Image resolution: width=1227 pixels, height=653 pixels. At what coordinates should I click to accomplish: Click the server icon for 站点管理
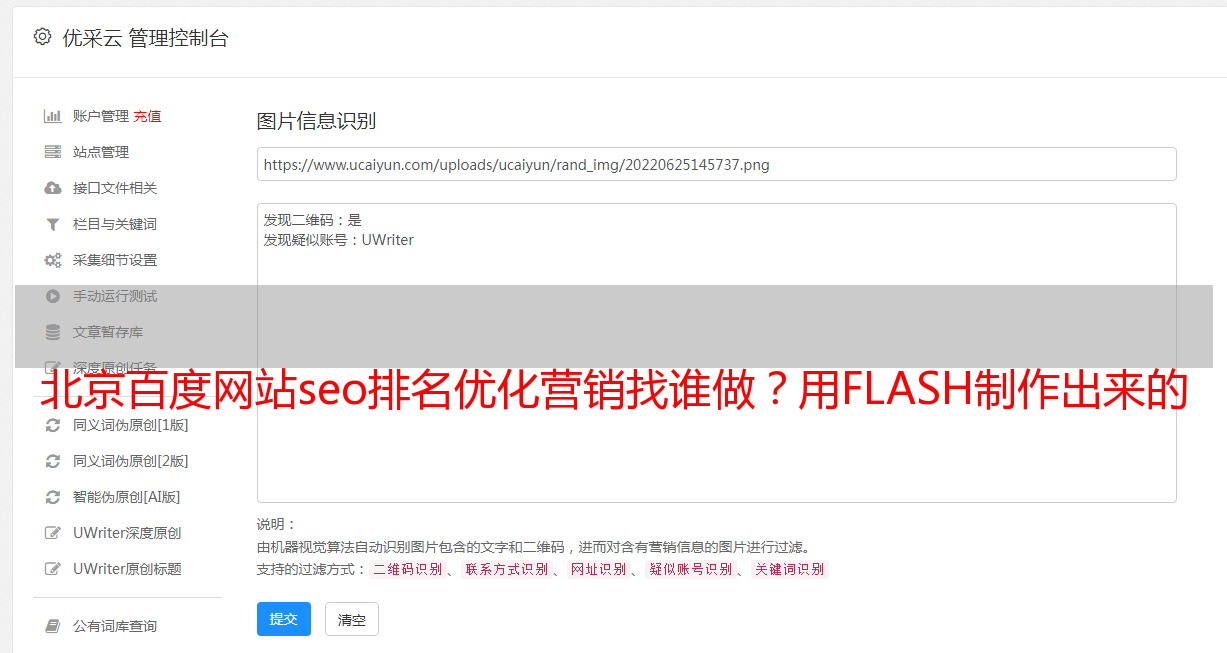tap(53, 152)
